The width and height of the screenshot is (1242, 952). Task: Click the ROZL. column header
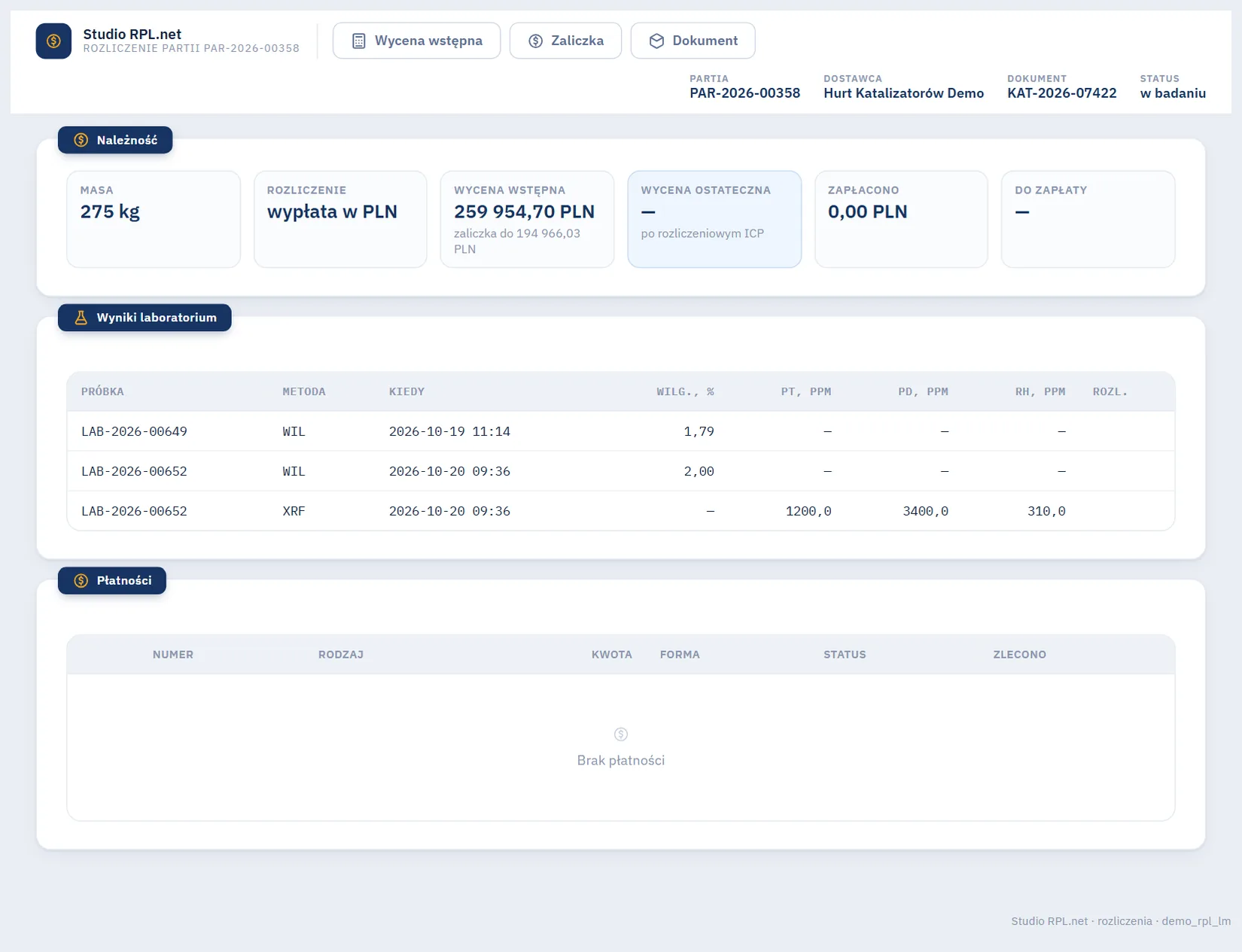(1110, 391)
